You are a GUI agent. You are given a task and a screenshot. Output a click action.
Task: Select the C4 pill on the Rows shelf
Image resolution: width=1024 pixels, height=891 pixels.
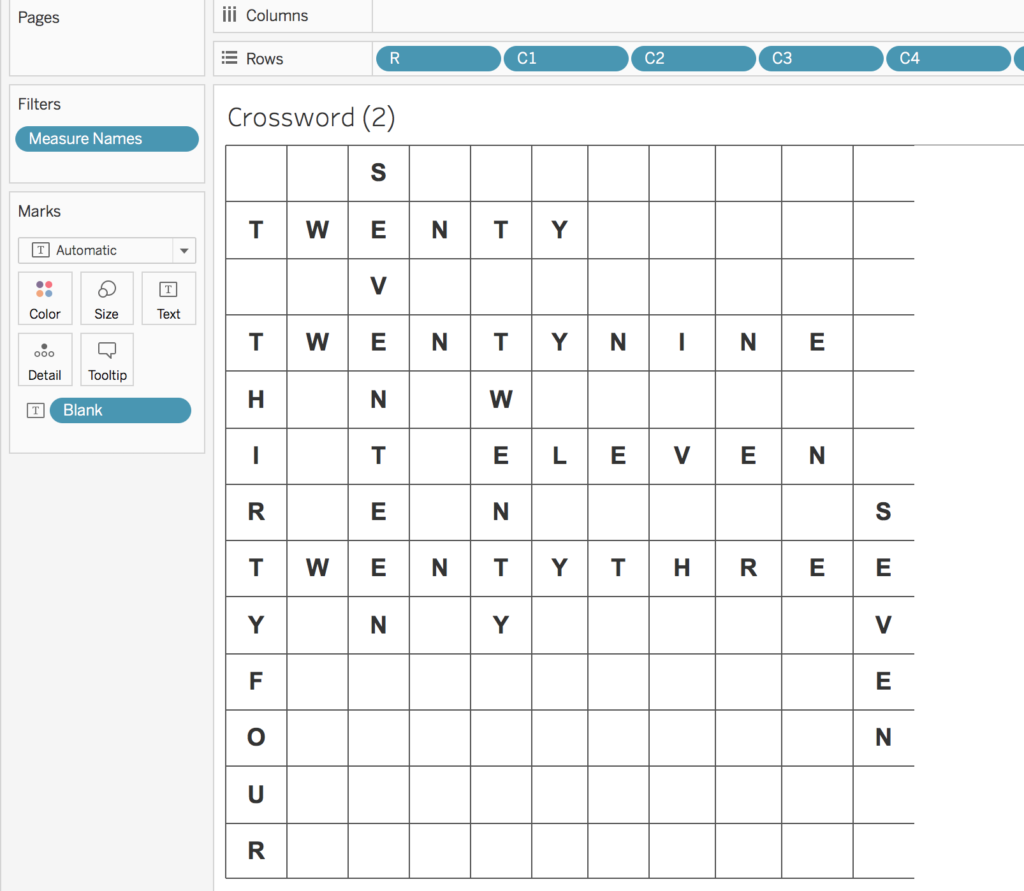[x=947, y=58]
